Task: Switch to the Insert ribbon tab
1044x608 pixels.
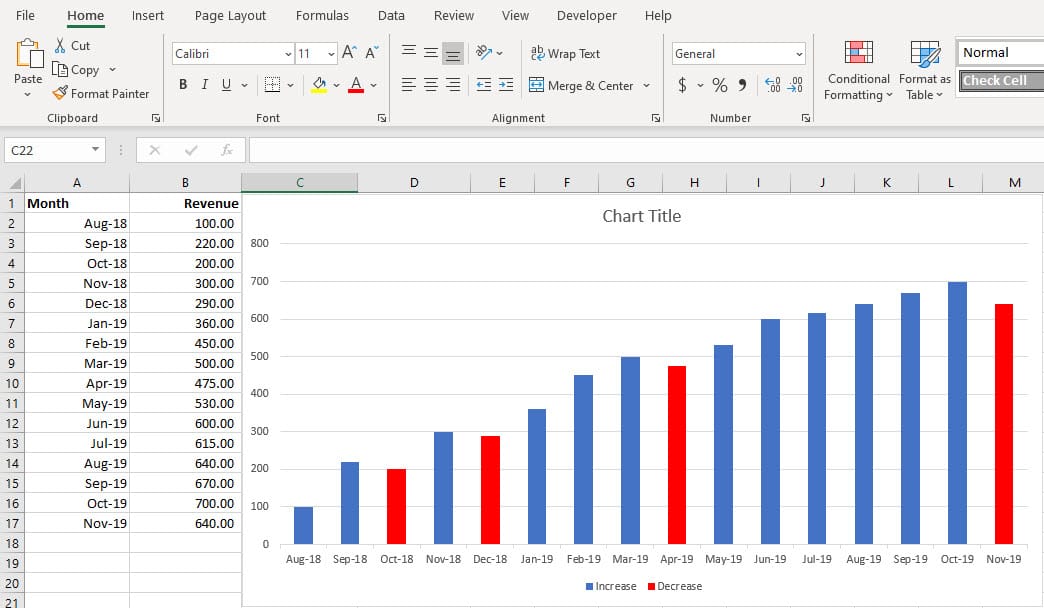Action: tap(148, 16)
